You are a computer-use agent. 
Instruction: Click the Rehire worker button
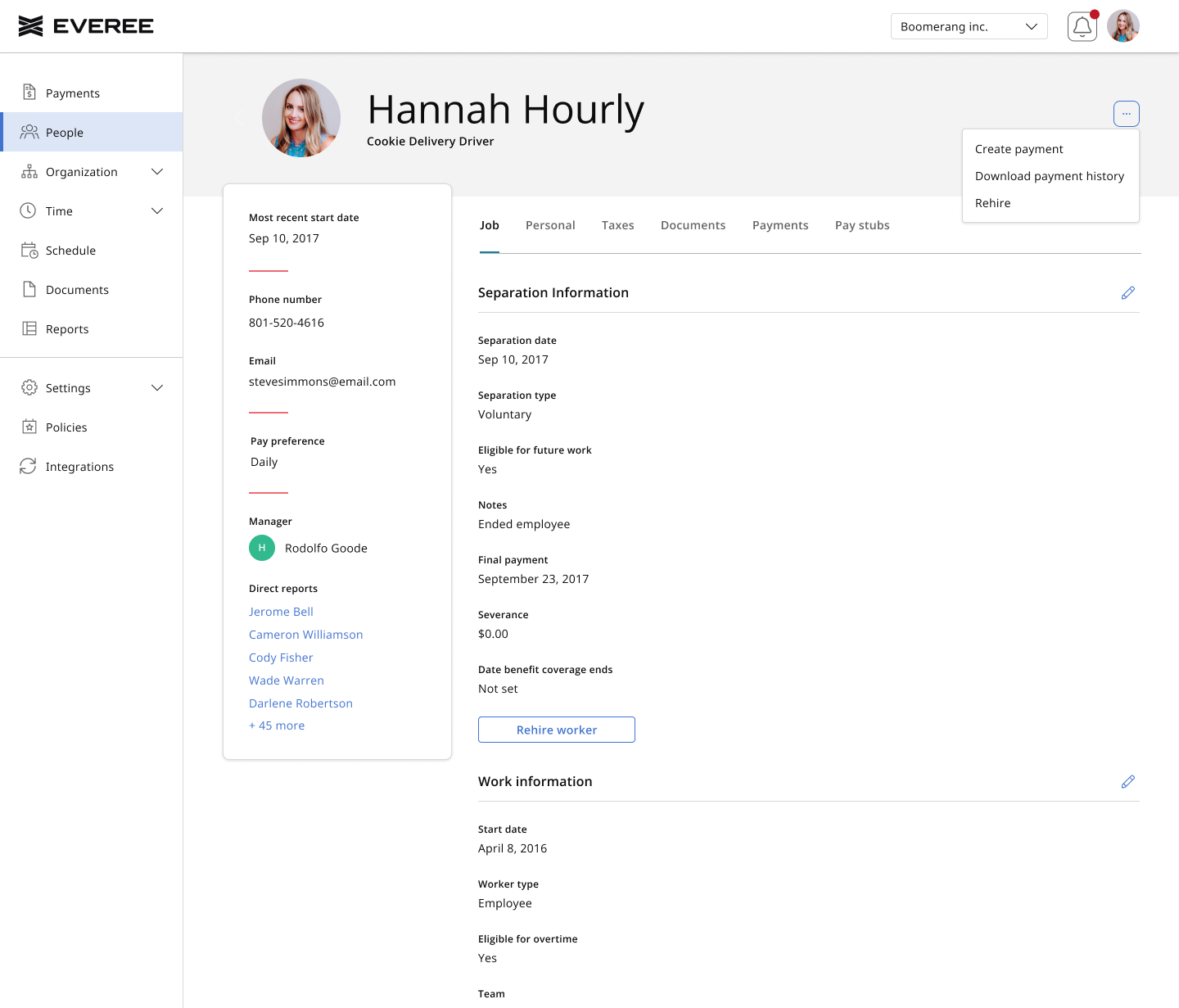click(557, 730)
